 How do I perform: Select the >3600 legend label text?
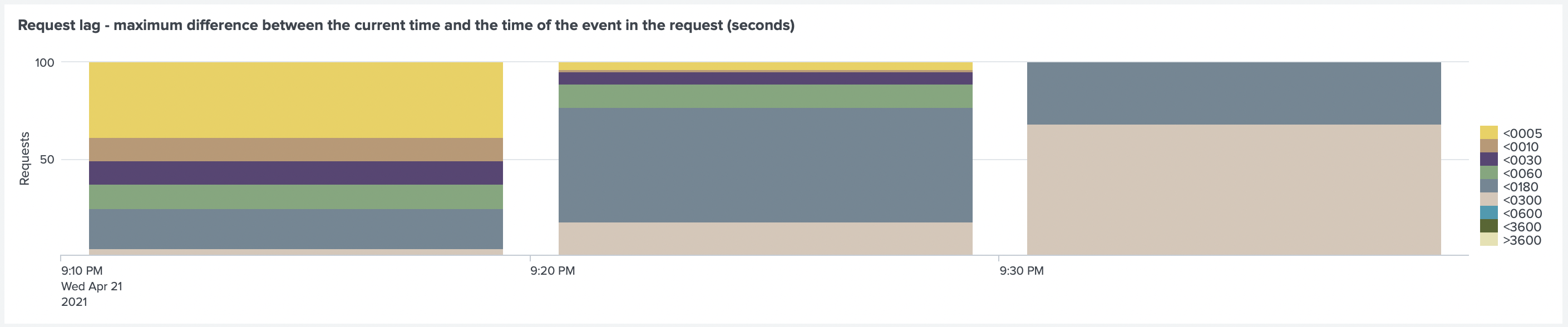(x=1522, y=240)
